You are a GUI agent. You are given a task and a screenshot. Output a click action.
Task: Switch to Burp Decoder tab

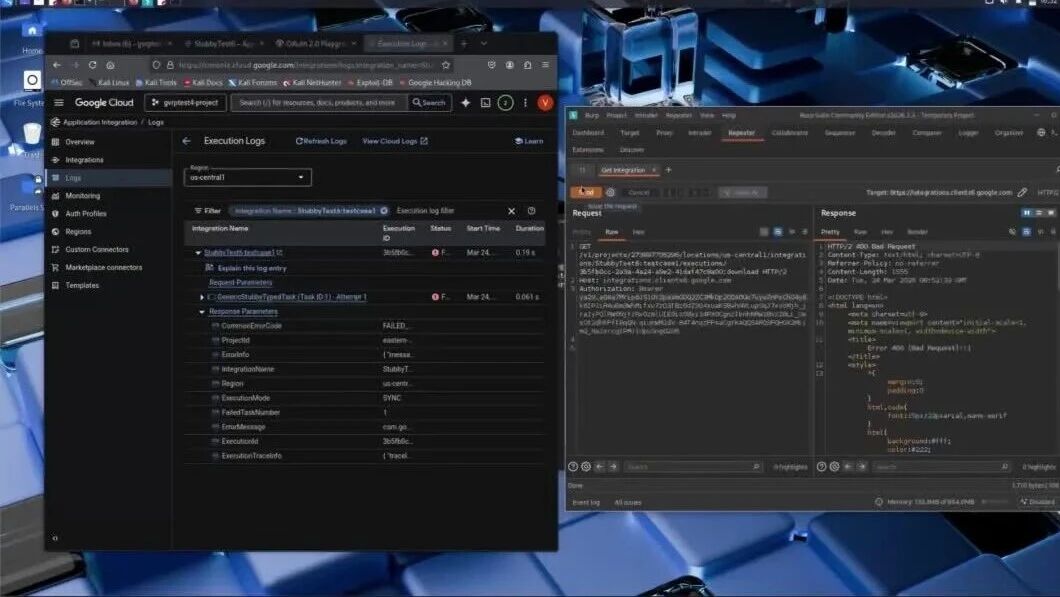883,133
